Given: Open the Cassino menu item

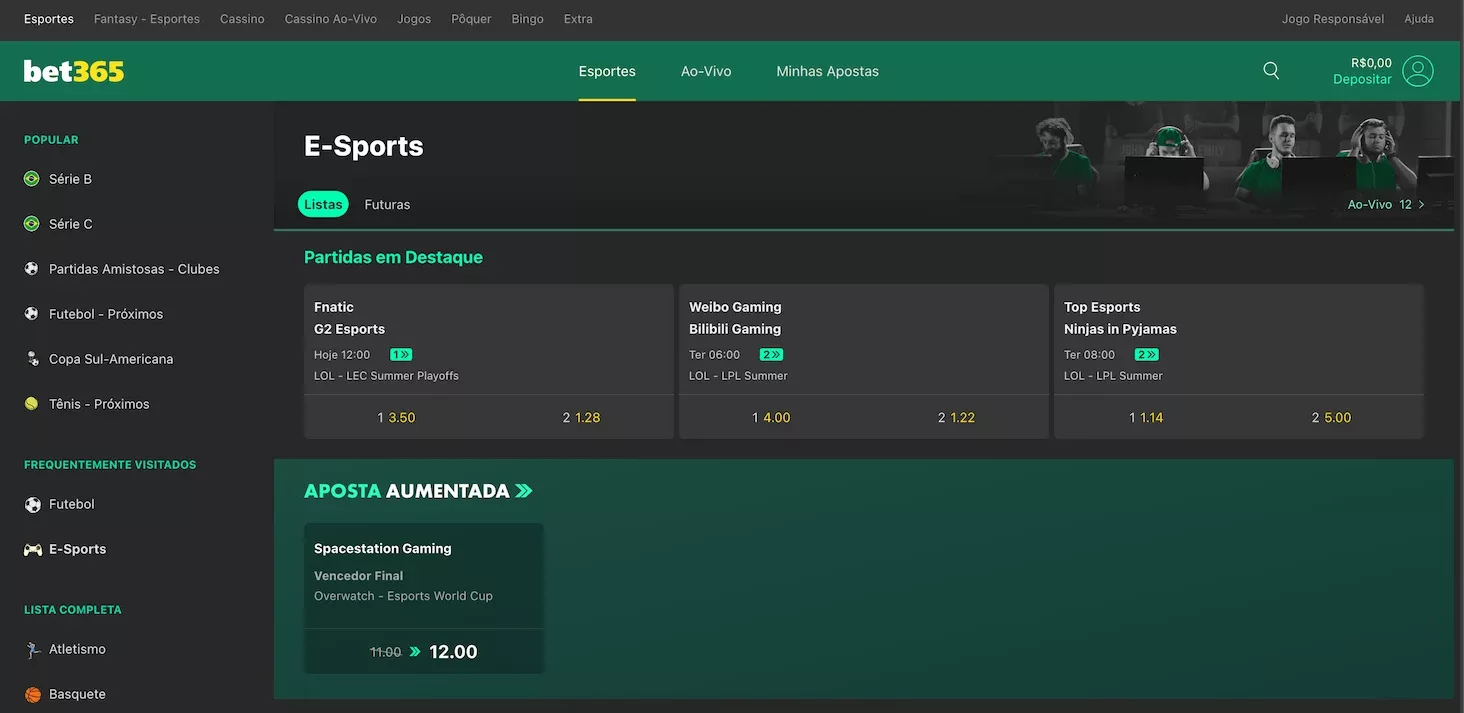Looking at the screenshot, I should pos(241,18).
